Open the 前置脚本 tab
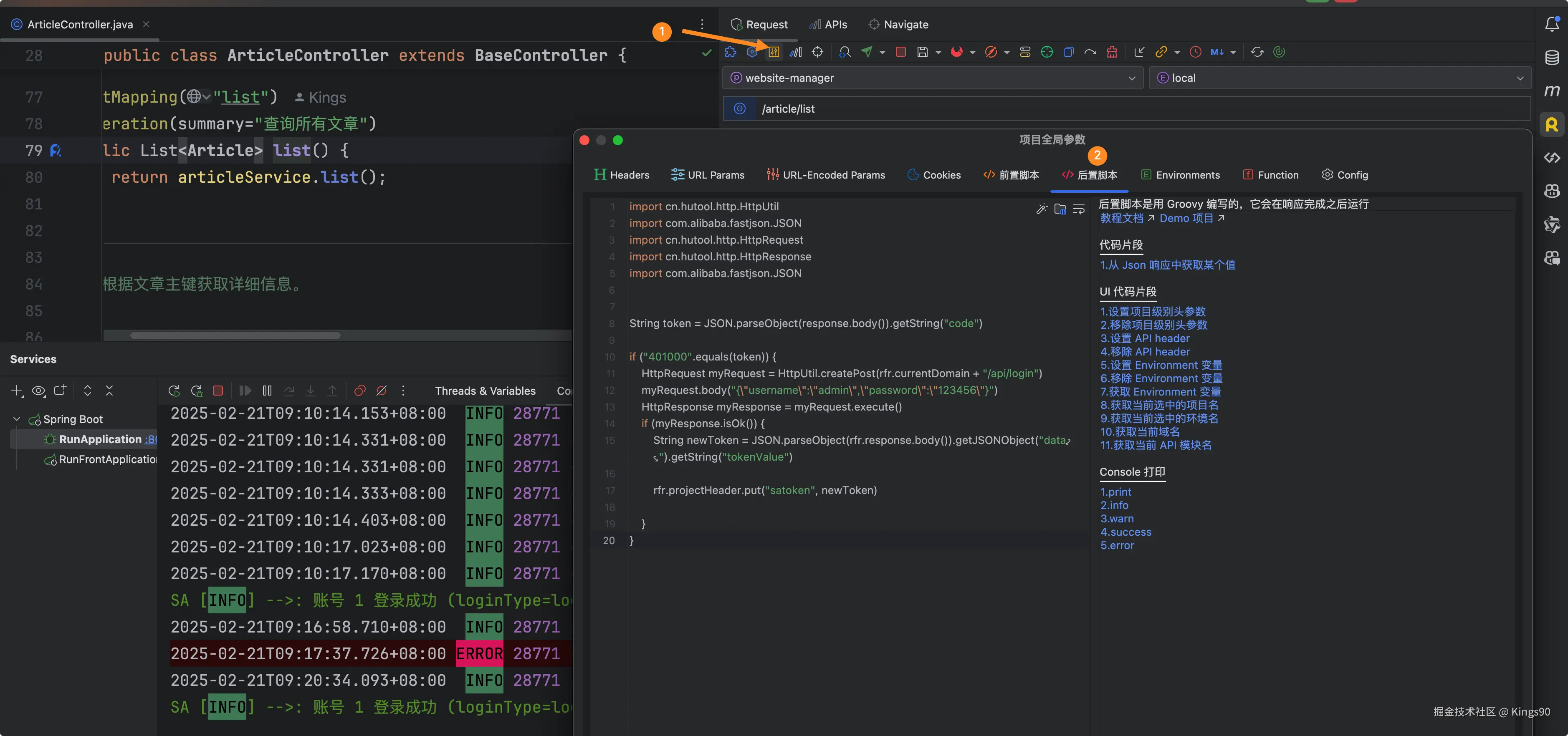This screenshot has height=736, width=1568. [1011, 175]
